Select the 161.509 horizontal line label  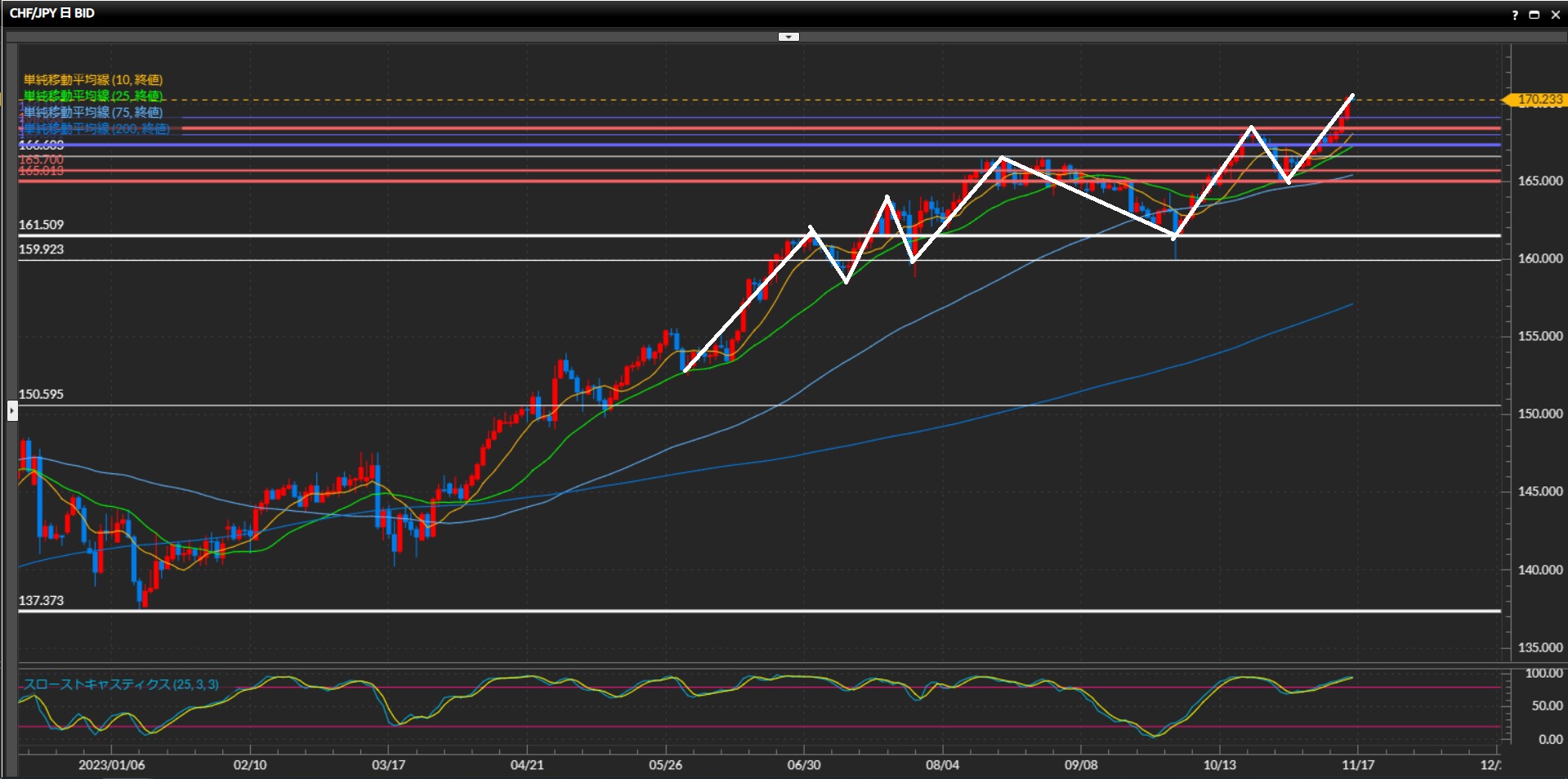pyautogui.click(x=41, y=225)
